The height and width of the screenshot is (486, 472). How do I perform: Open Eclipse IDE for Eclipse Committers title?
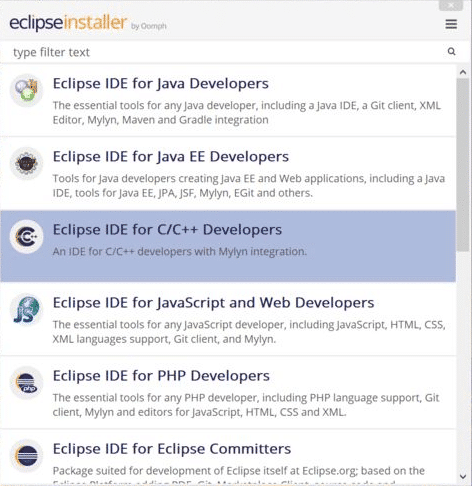point(172,449)
